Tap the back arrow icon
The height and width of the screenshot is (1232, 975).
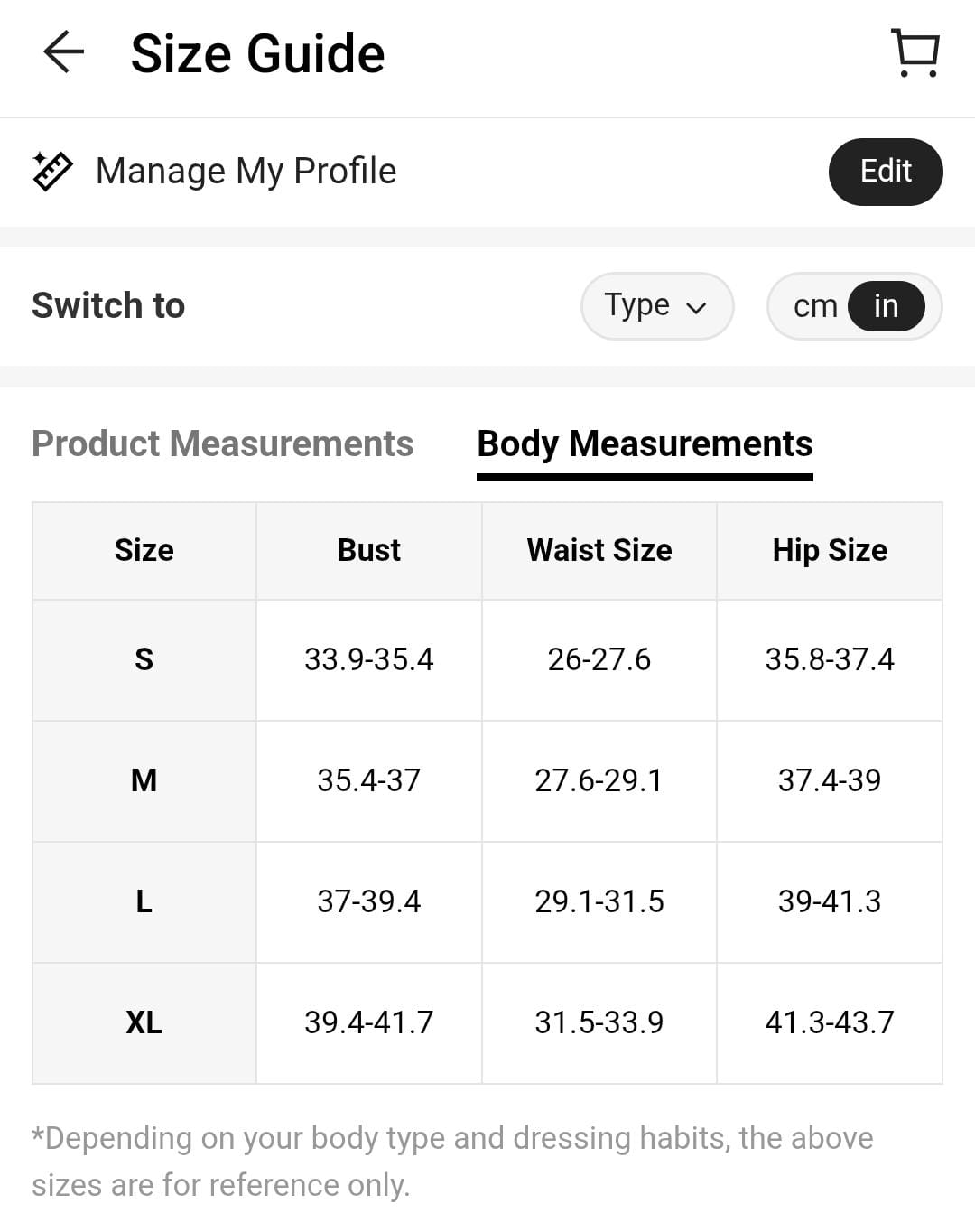(63, 52)
